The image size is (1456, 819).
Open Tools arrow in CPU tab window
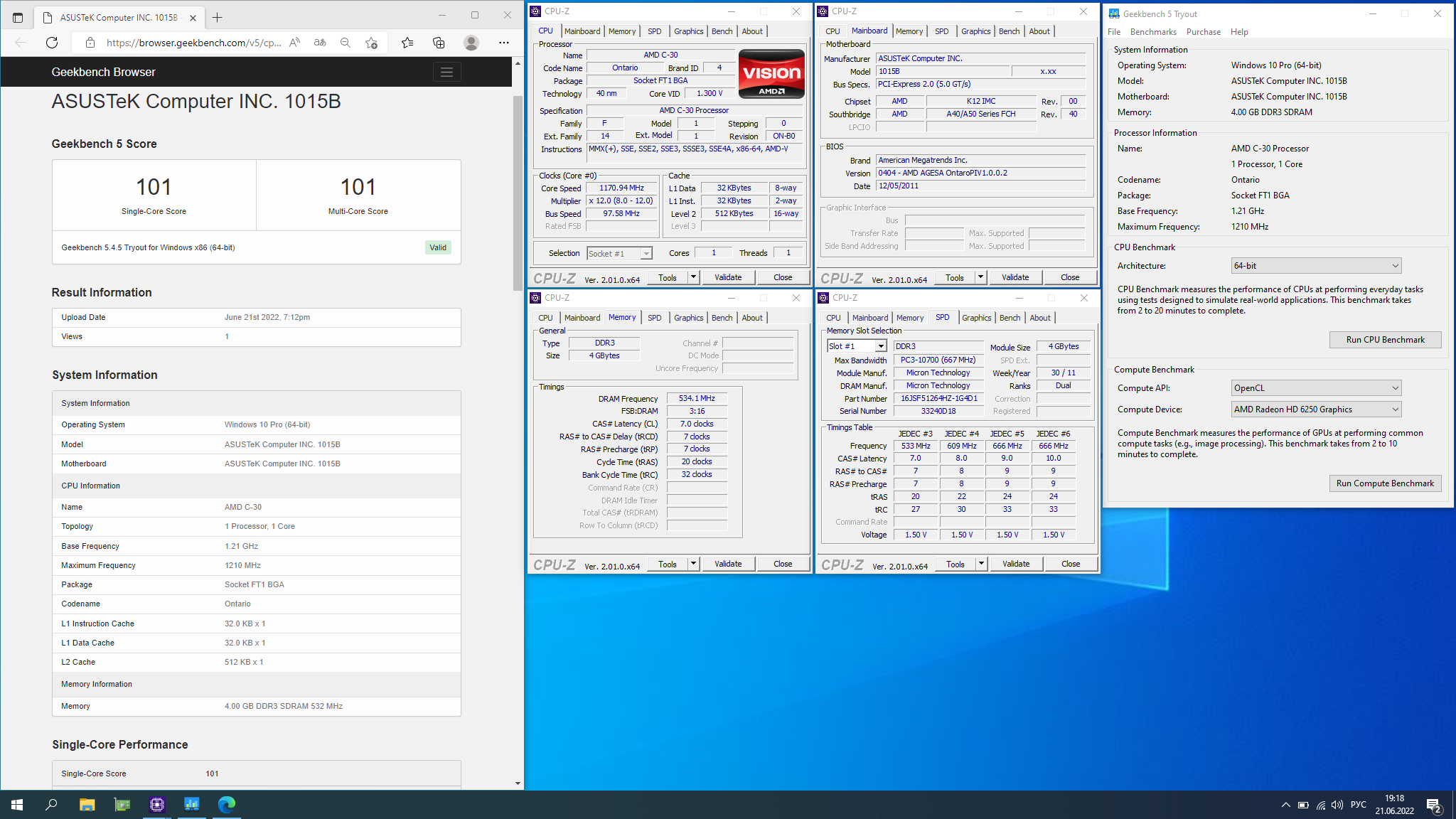pos(693,277)
